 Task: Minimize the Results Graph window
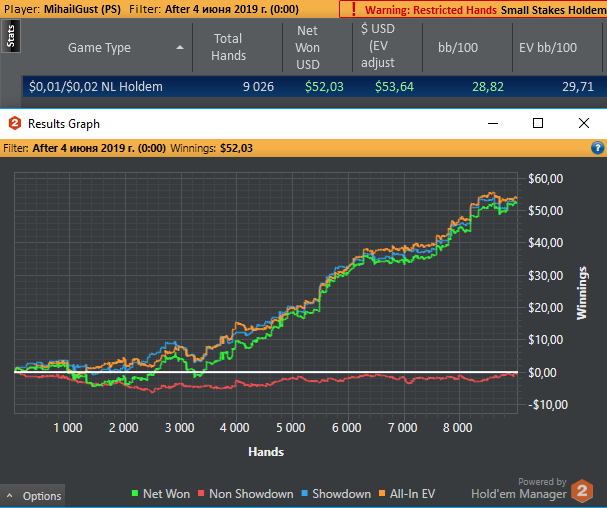click(492, 123)
